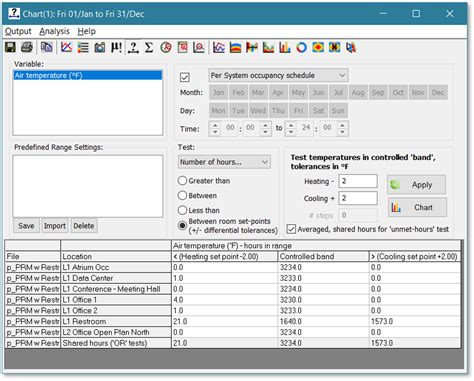Open the Help menu
Image resolution: width=474 pixels, height=381 pixels.
[x=87, y=31]
